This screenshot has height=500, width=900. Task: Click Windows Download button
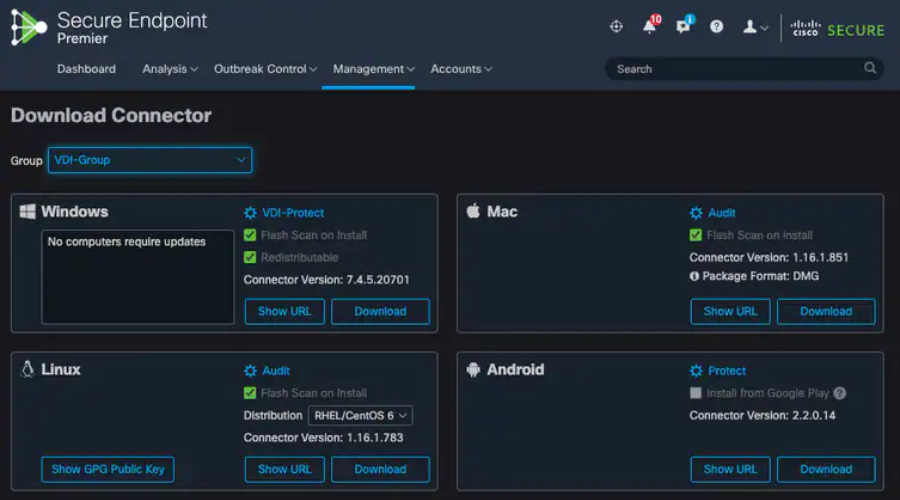tap(380, 311)
